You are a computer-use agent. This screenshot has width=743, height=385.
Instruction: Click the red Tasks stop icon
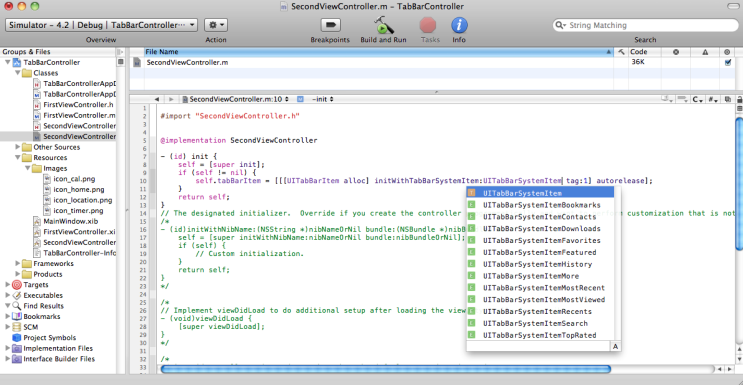coord(428,25)
